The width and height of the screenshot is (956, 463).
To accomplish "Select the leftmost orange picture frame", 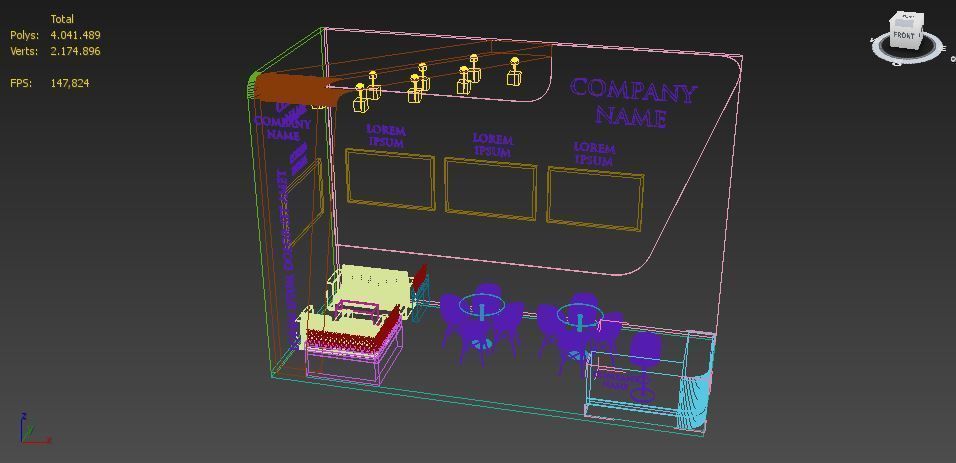I will tap(390, 180).
